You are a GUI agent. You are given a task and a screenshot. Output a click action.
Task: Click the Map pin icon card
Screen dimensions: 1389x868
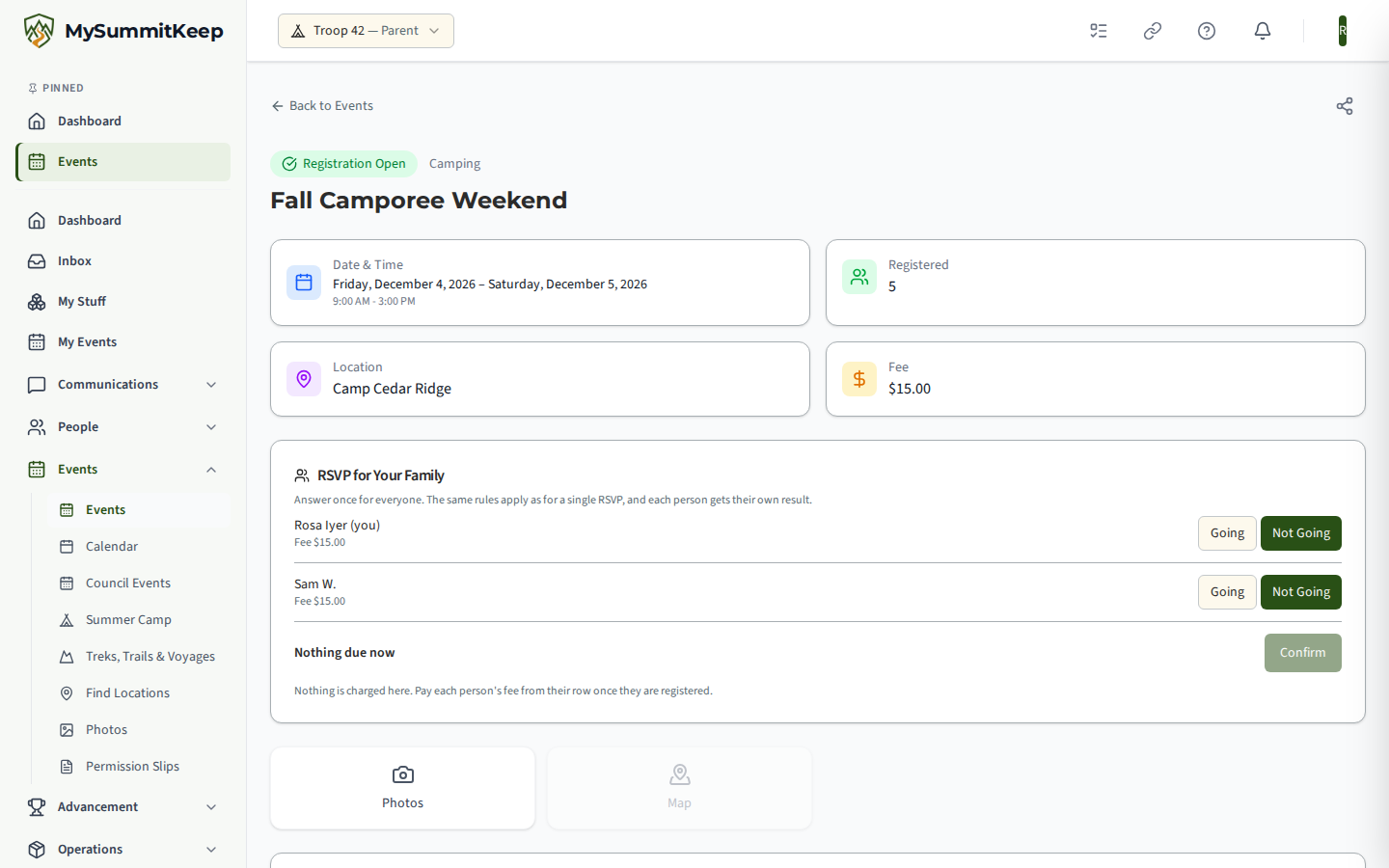coord(680,788)
